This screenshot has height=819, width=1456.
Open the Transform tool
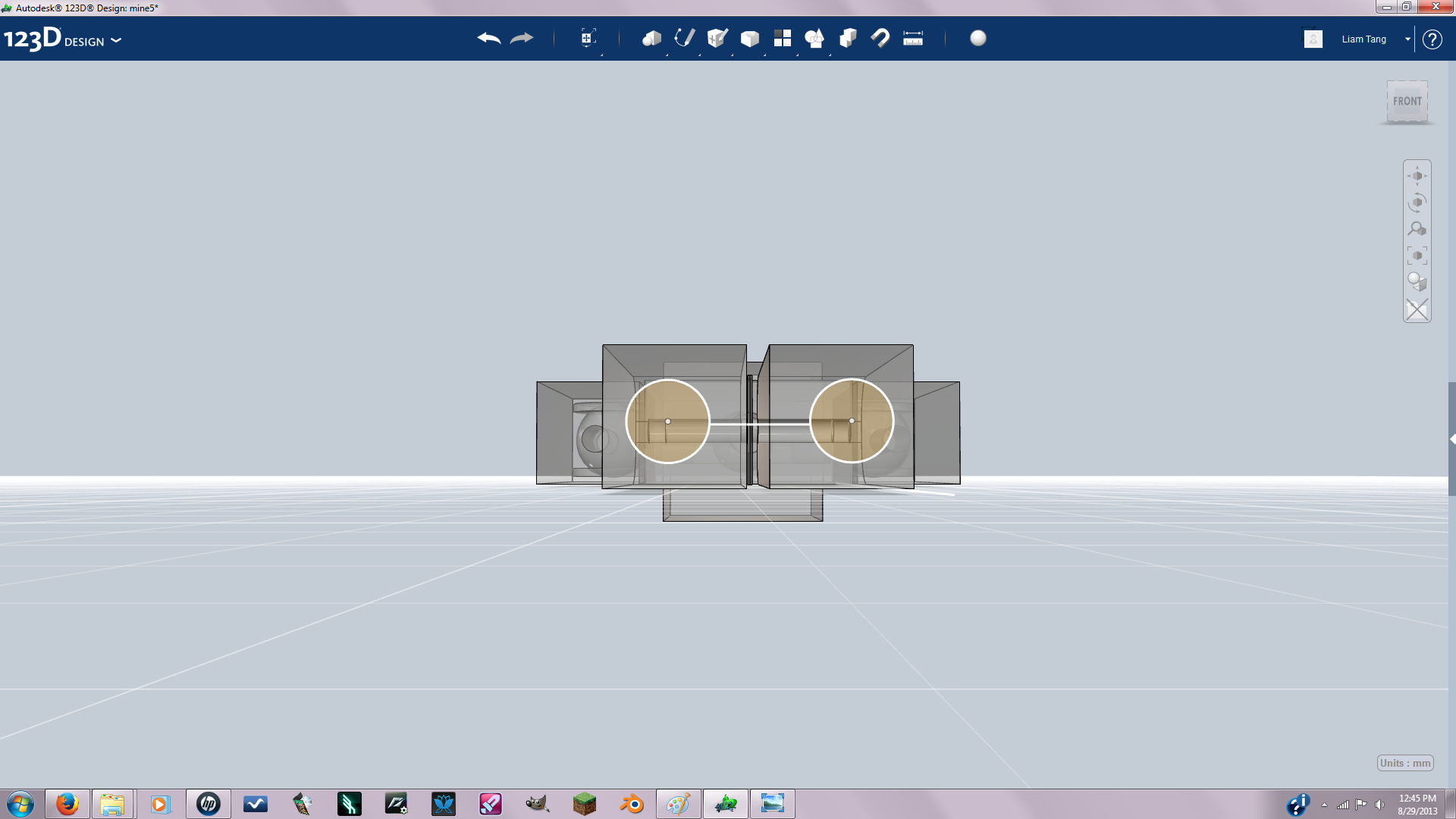tap(588, 38)
